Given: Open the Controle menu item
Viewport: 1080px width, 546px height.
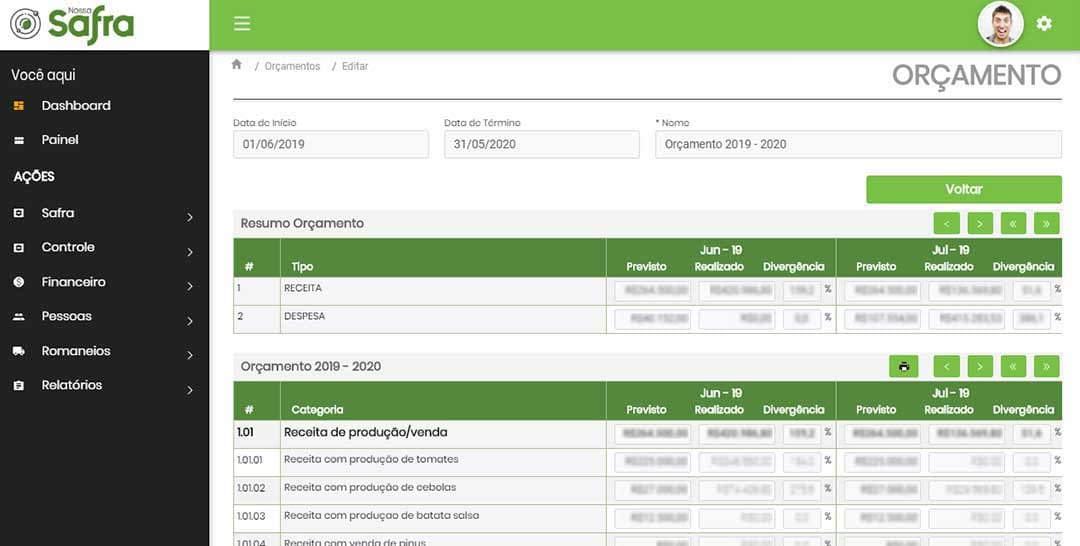Looking at the screenshot, I should coord(68,247).
